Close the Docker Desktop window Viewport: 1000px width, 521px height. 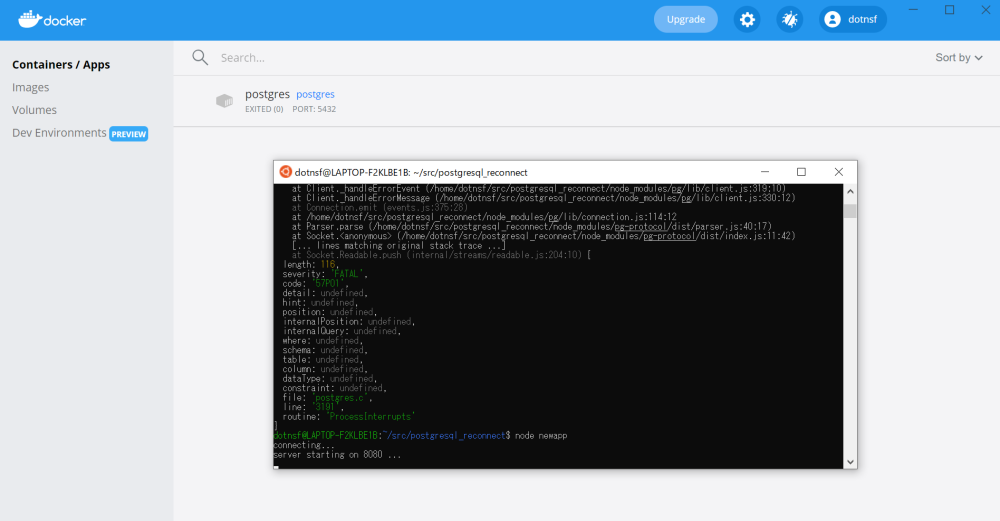tap(985, 10)
